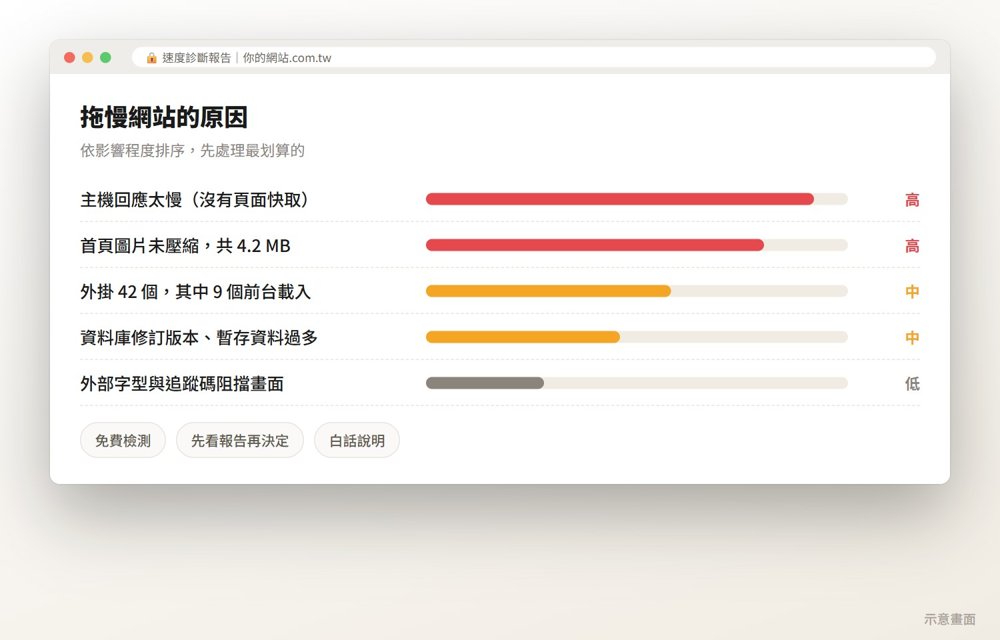The height and width of the screenshot is (640, 1000).
Task: Click the red close window dot
Action: click(70, 57)
